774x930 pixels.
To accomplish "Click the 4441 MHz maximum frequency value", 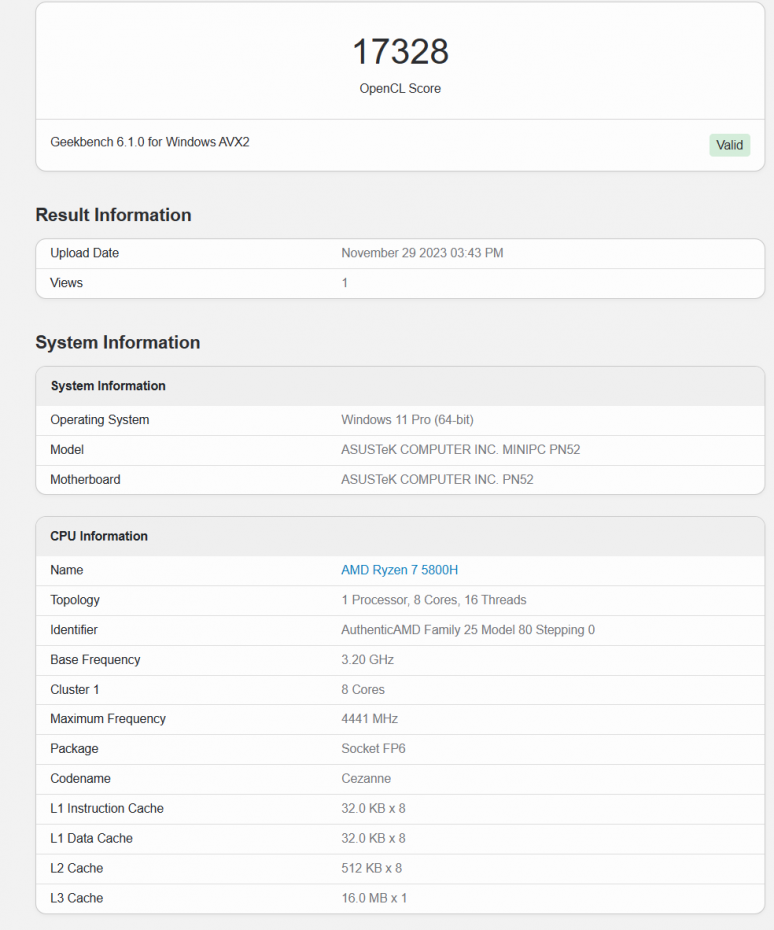I will click(x=369, y=719).
